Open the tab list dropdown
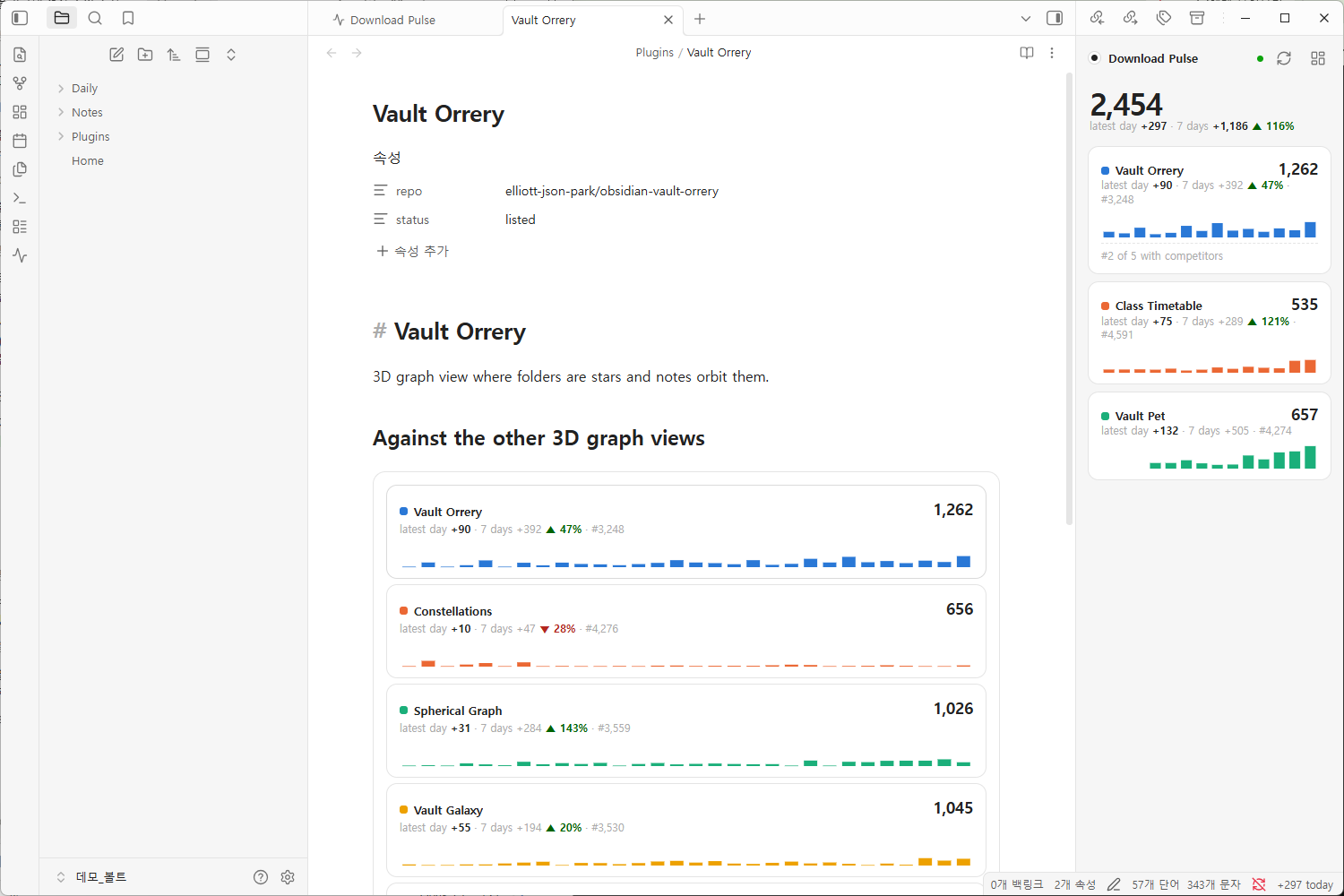The width and height of the screenshot is (1344, 896). click(x=1026, y=19)
